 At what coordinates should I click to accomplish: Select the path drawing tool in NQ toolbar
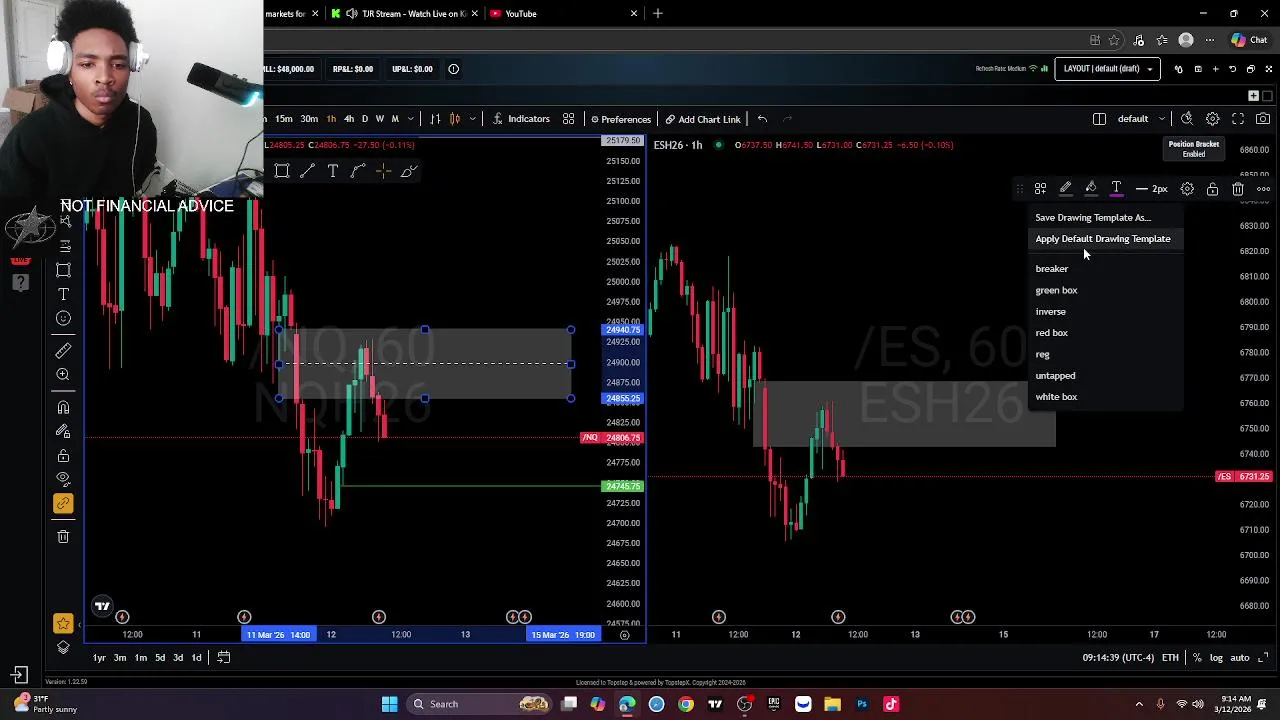click(358, 171)
